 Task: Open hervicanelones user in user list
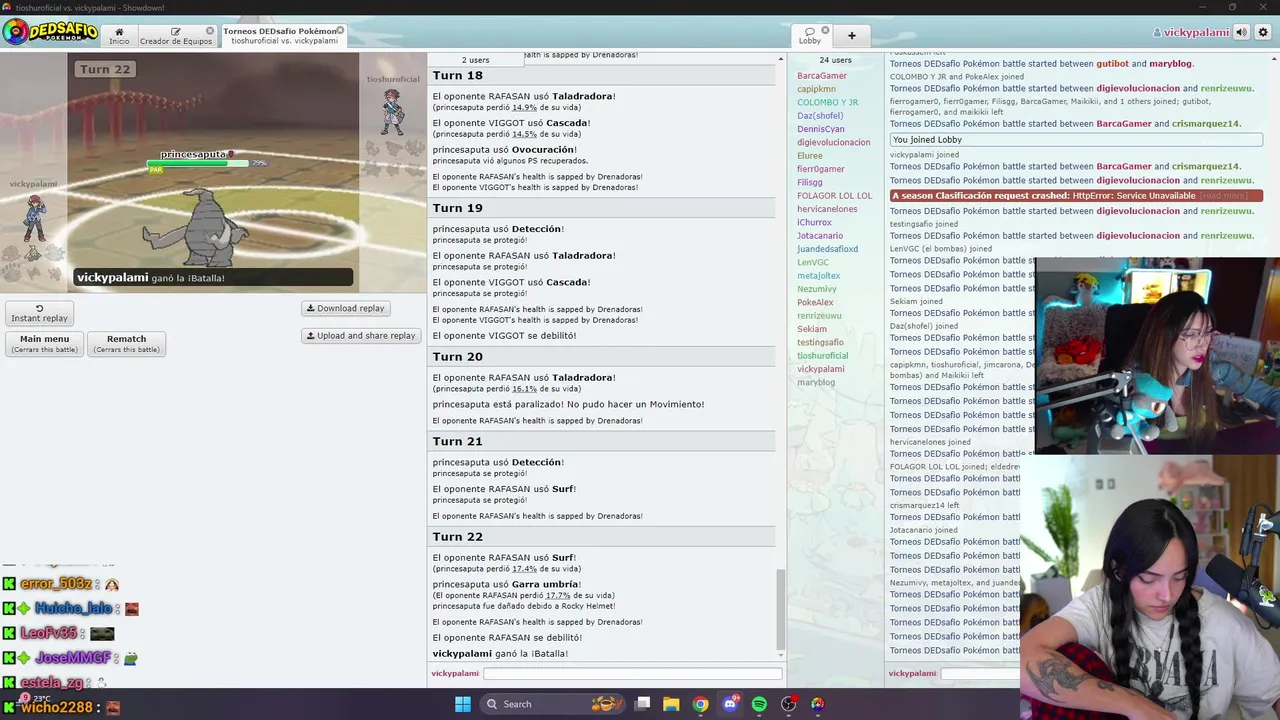(x=827, y=209)
